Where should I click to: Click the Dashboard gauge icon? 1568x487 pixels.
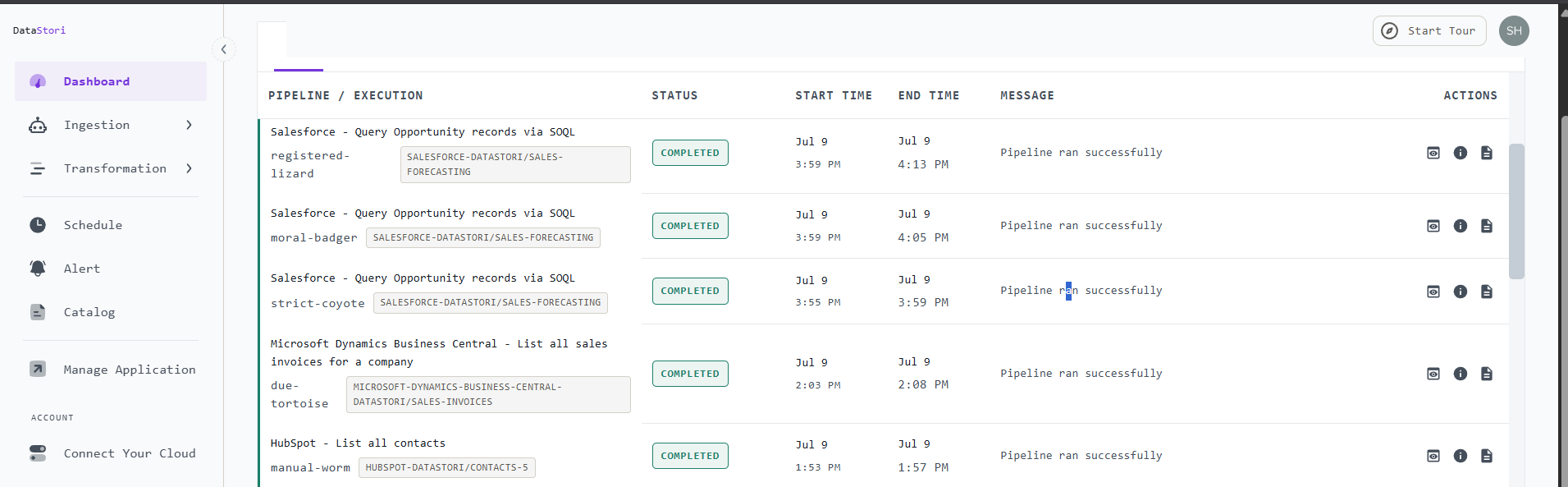coord(38,81)
